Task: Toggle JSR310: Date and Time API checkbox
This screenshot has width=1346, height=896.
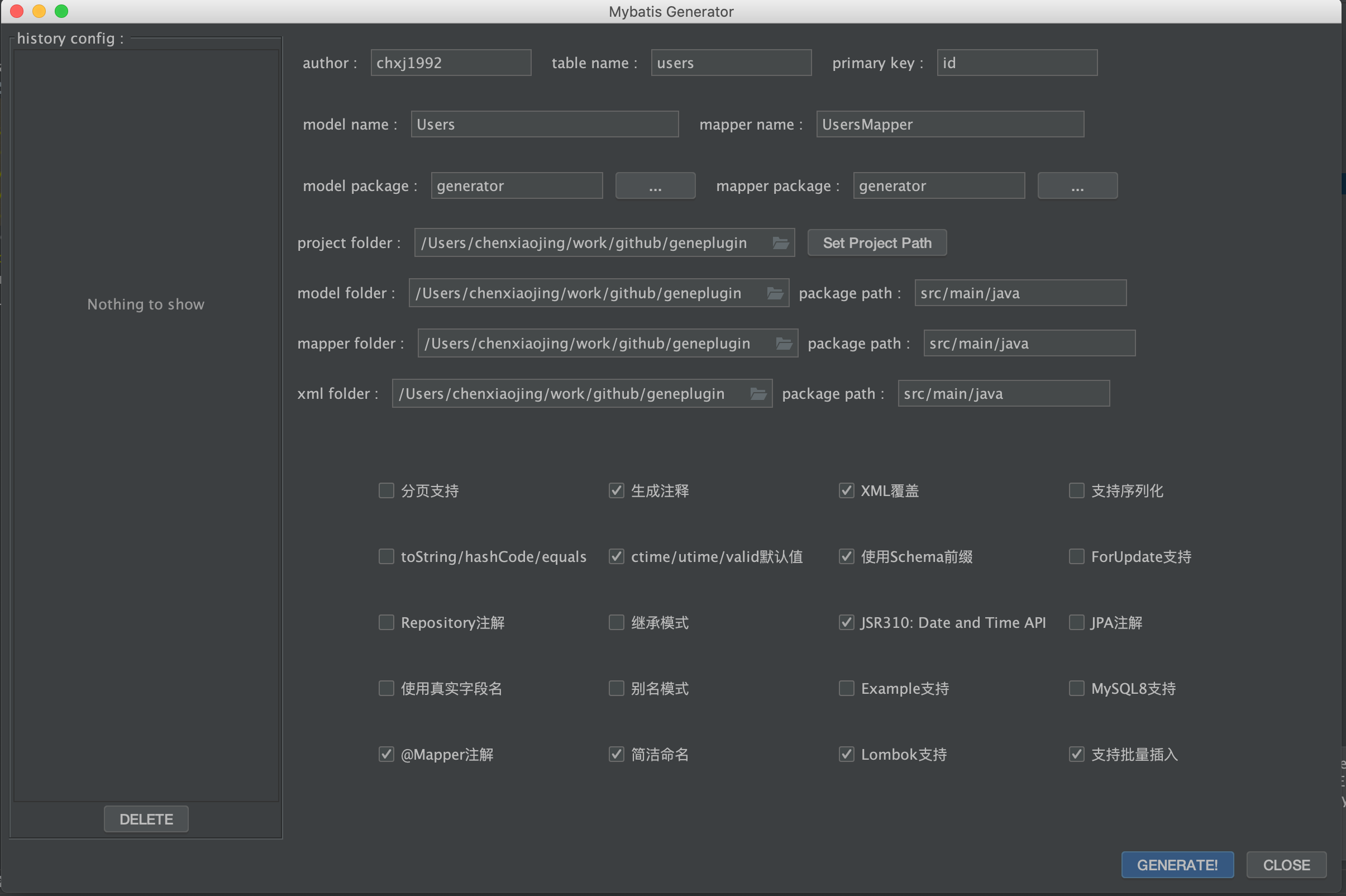Action: pyautogui.click(x=846, y=622)
